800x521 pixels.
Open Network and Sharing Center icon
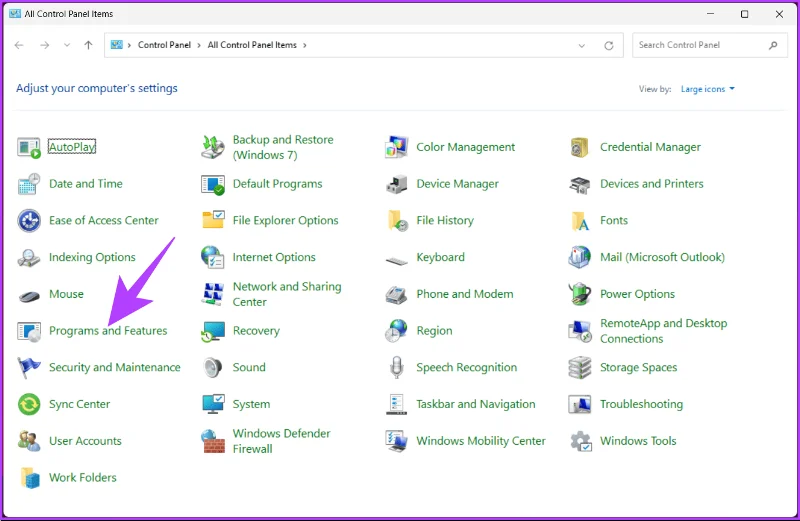[x=212, y=294]
